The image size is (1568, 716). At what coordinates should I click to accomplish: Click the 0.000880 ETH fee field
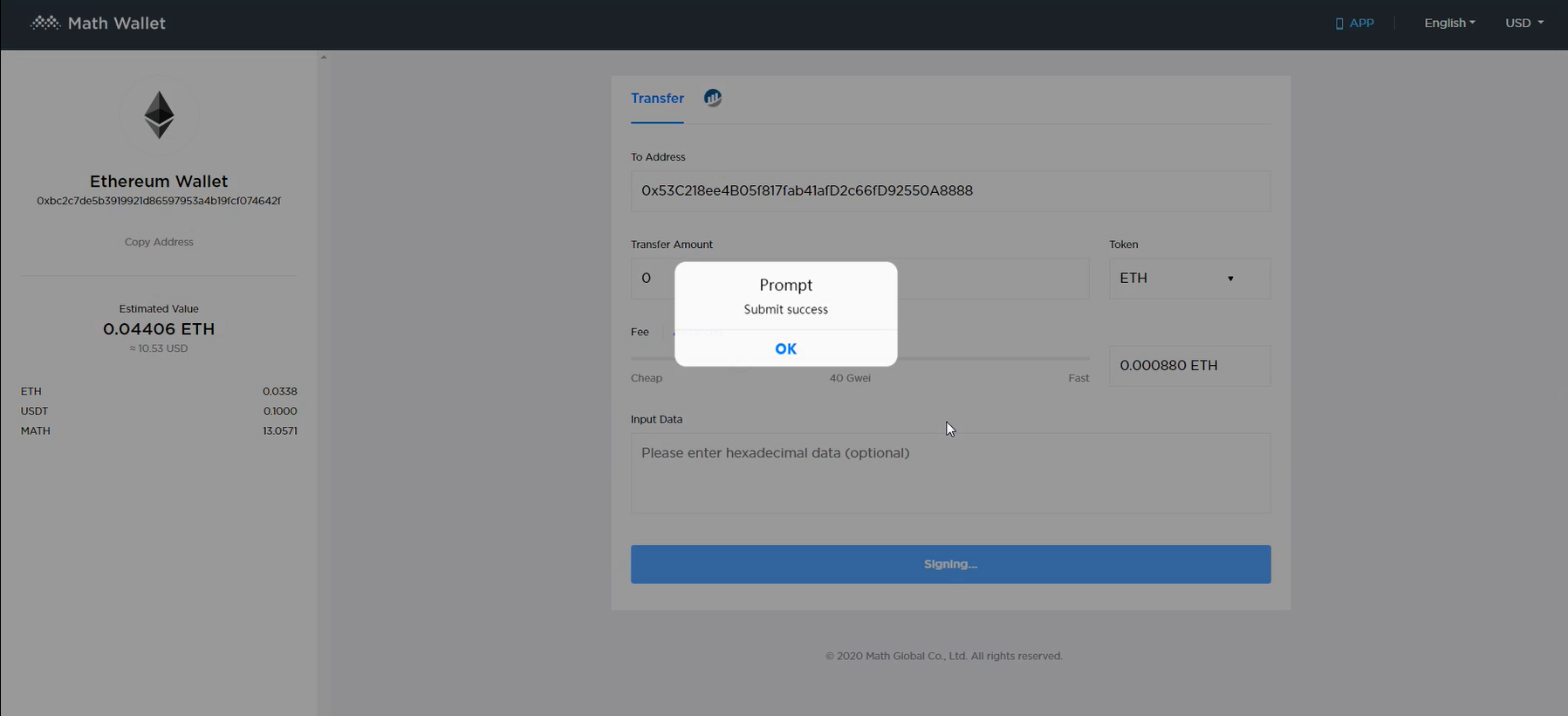pos(1188,366)
